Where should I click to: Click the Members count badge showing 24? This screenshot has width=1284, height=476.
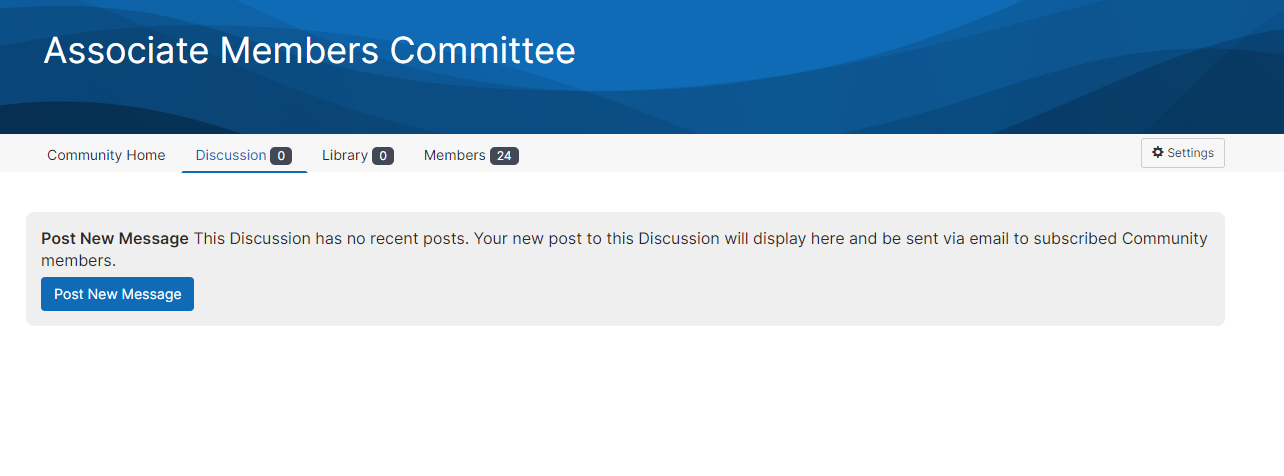504,156
